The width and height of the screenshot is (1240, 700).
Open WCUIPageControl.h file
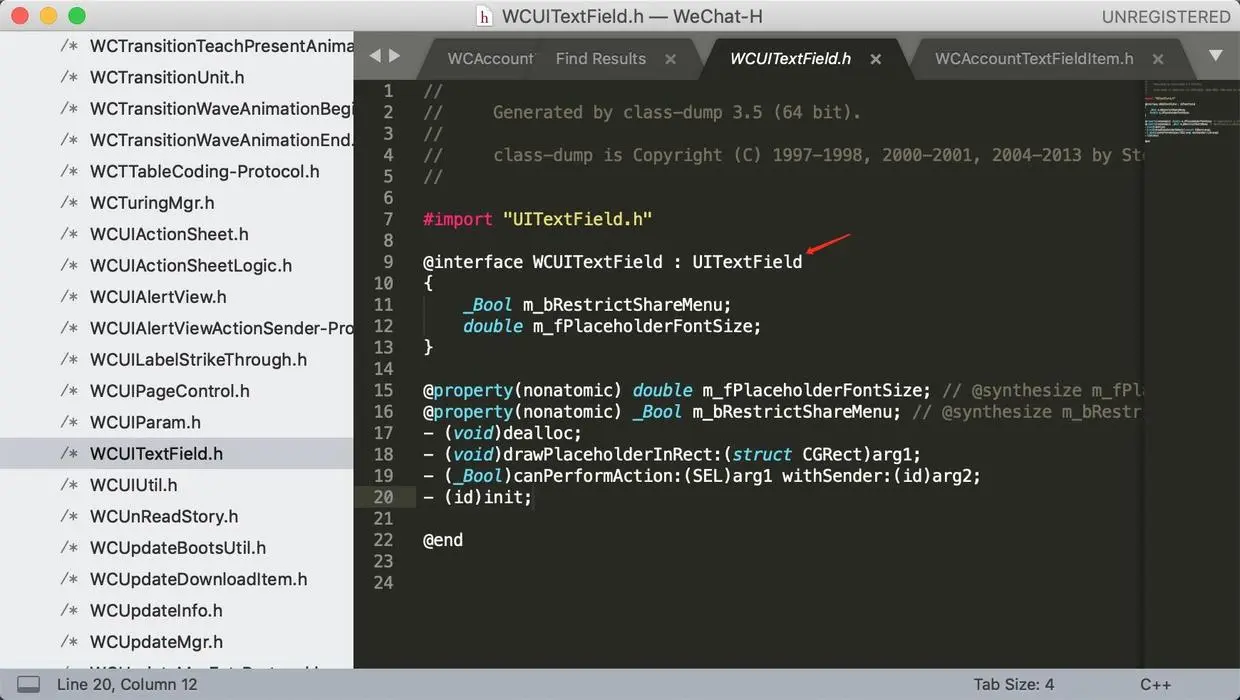[170, 391]
